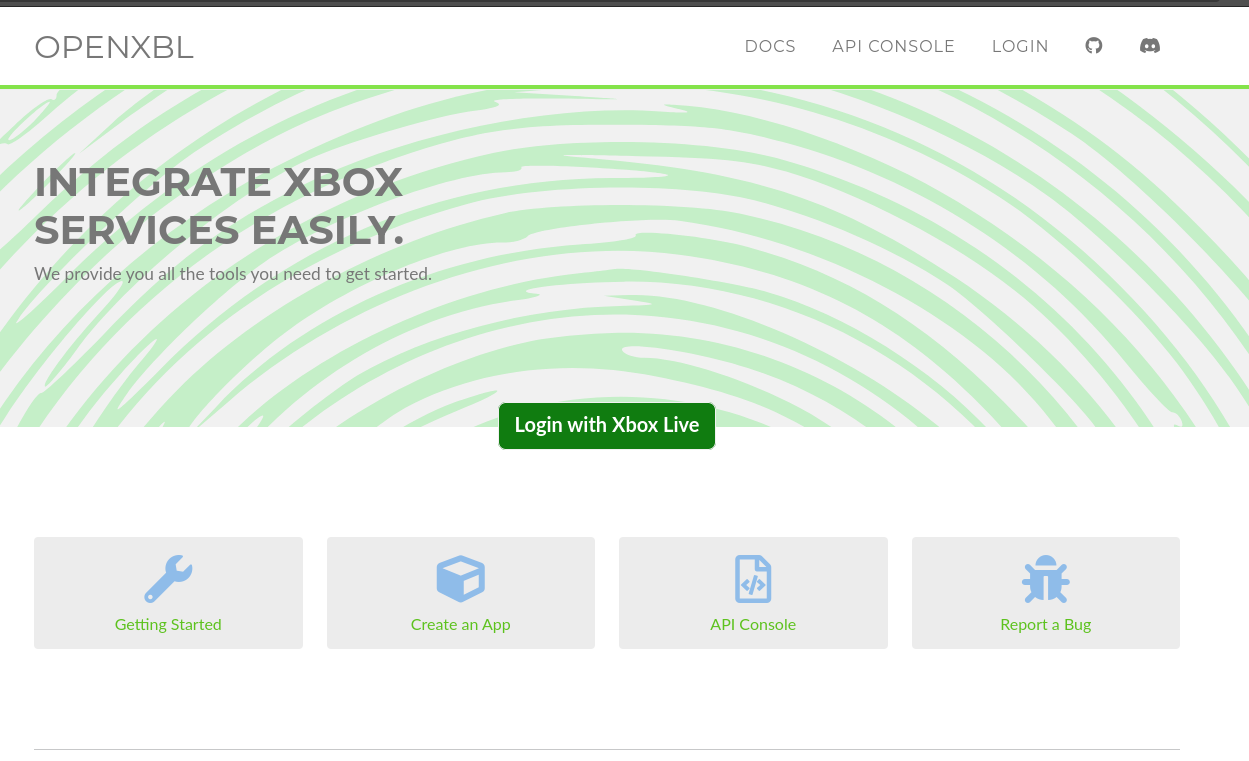Image resolution: width=1249 pixels, height=761 pixels.
Task: Click the wrench icon above Getting Started
Action: (x=168, y=579)
